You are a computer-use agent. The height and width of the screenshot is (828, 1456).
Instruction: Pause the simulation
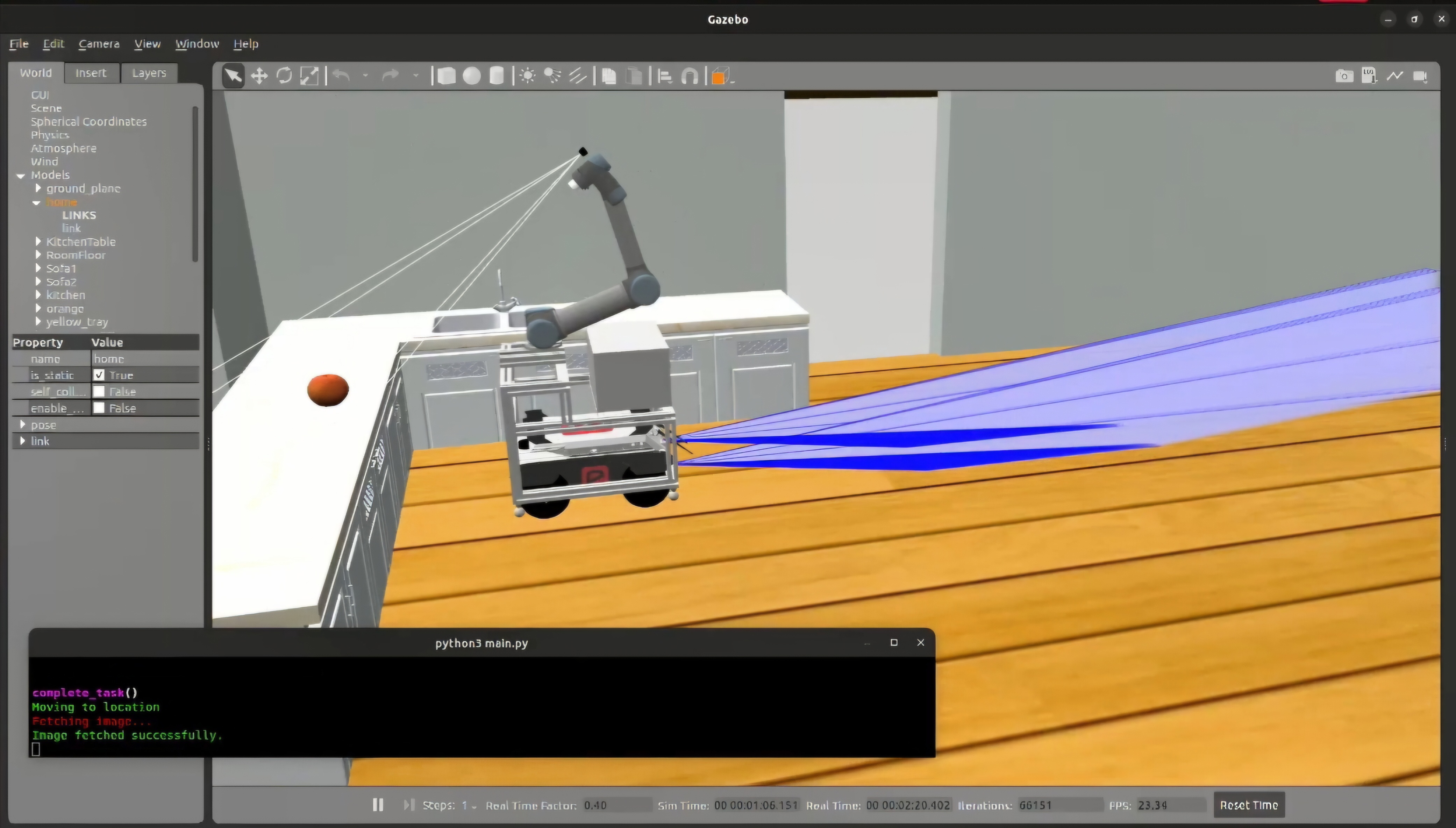point(378,805)
